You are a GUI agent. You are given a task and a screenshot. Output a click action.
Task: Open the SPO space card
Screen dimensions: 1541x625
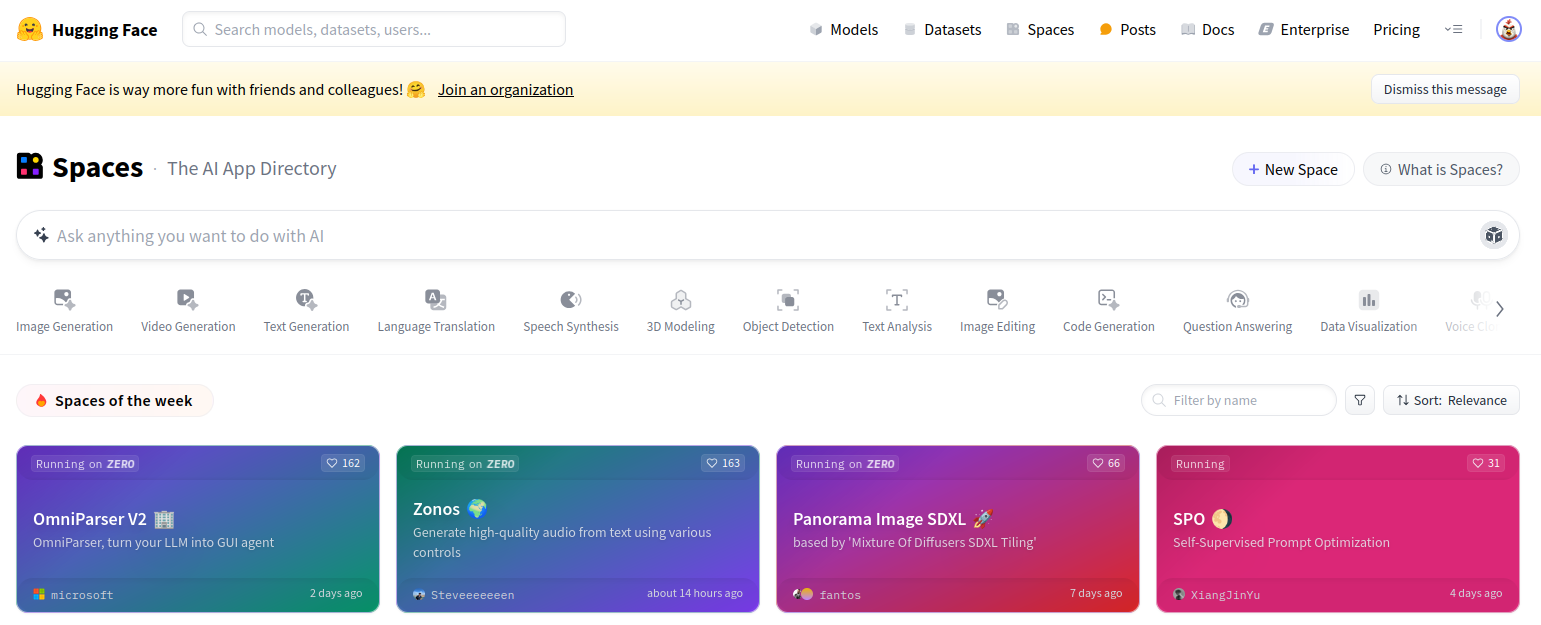tap(1338, 528)
